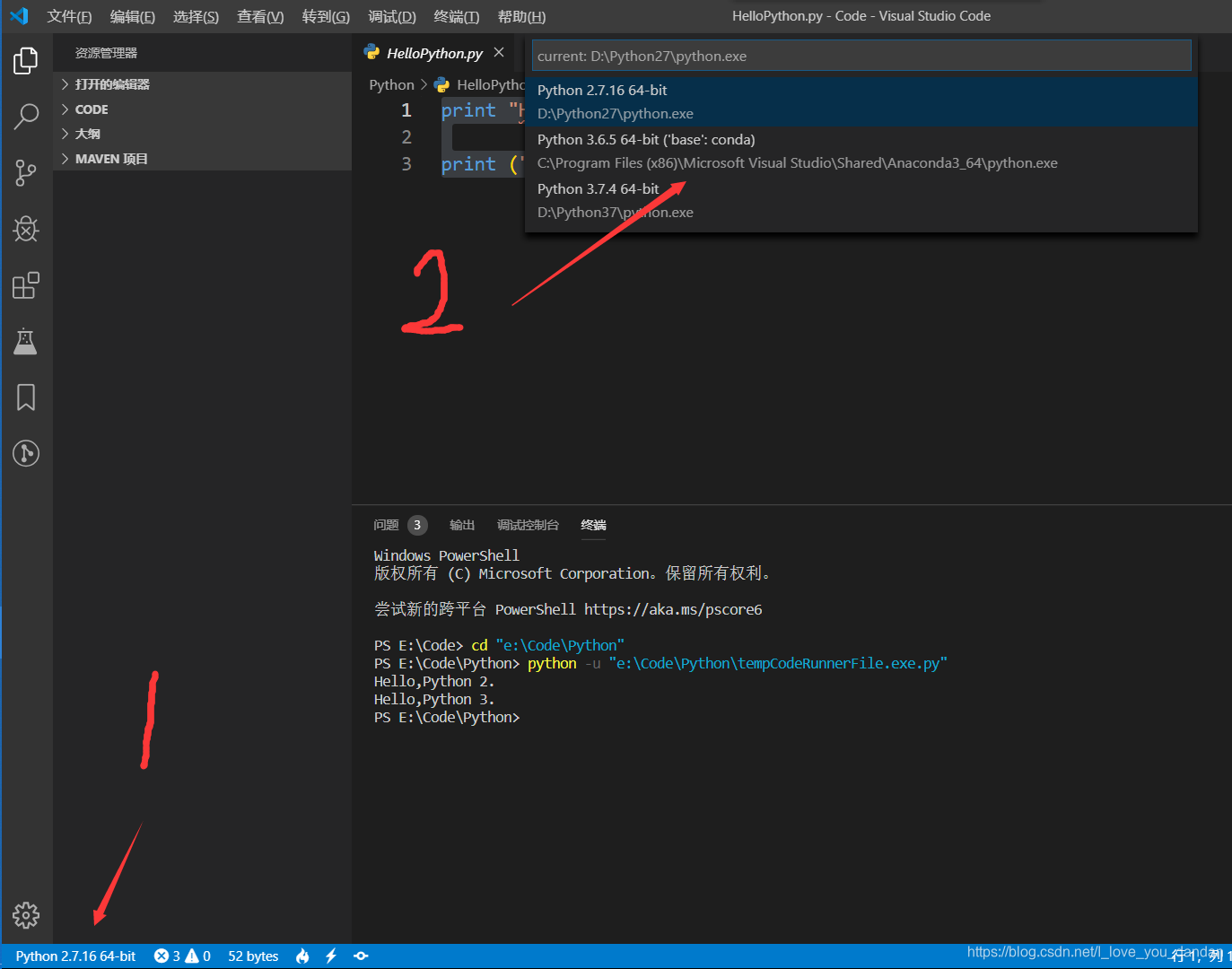Click the warnings count in status bar
Viewport: 1232px width, 969px height.
tap(198, 956)
